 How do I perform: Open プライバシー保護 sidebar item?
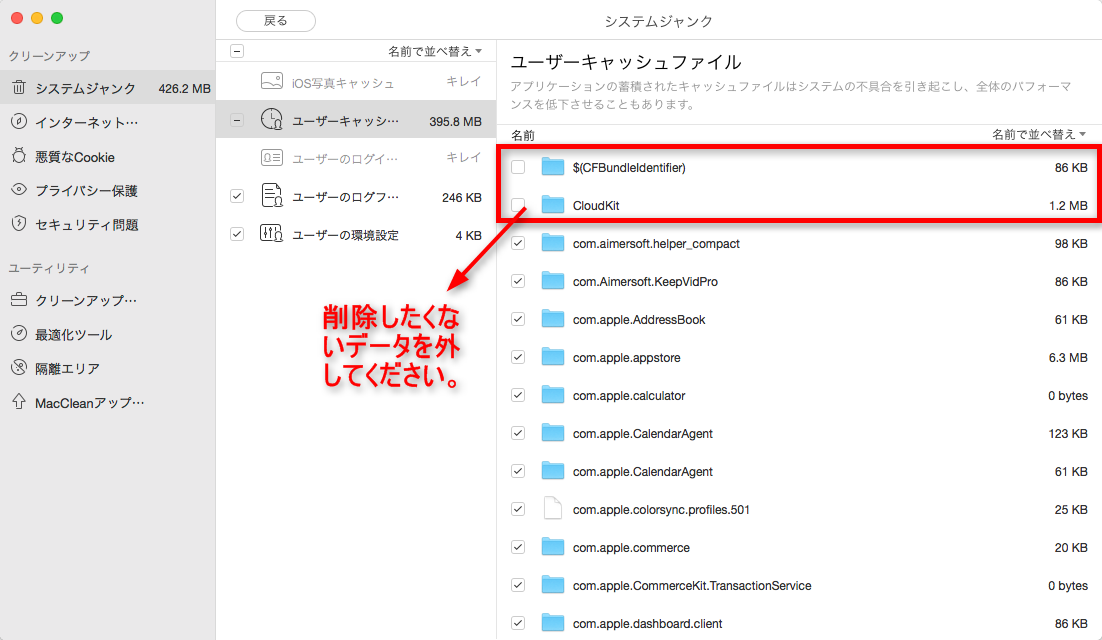pos(108,190)
